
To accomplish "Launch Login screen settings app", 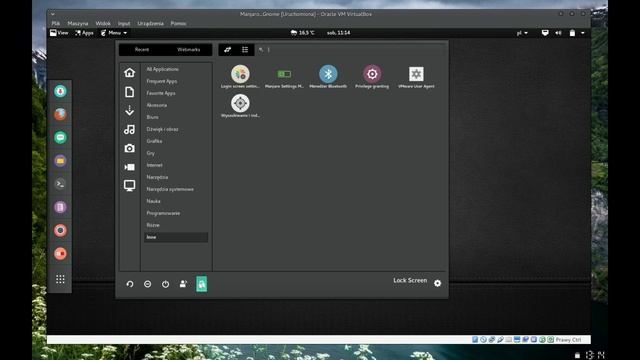I will (x=240, y=76).
